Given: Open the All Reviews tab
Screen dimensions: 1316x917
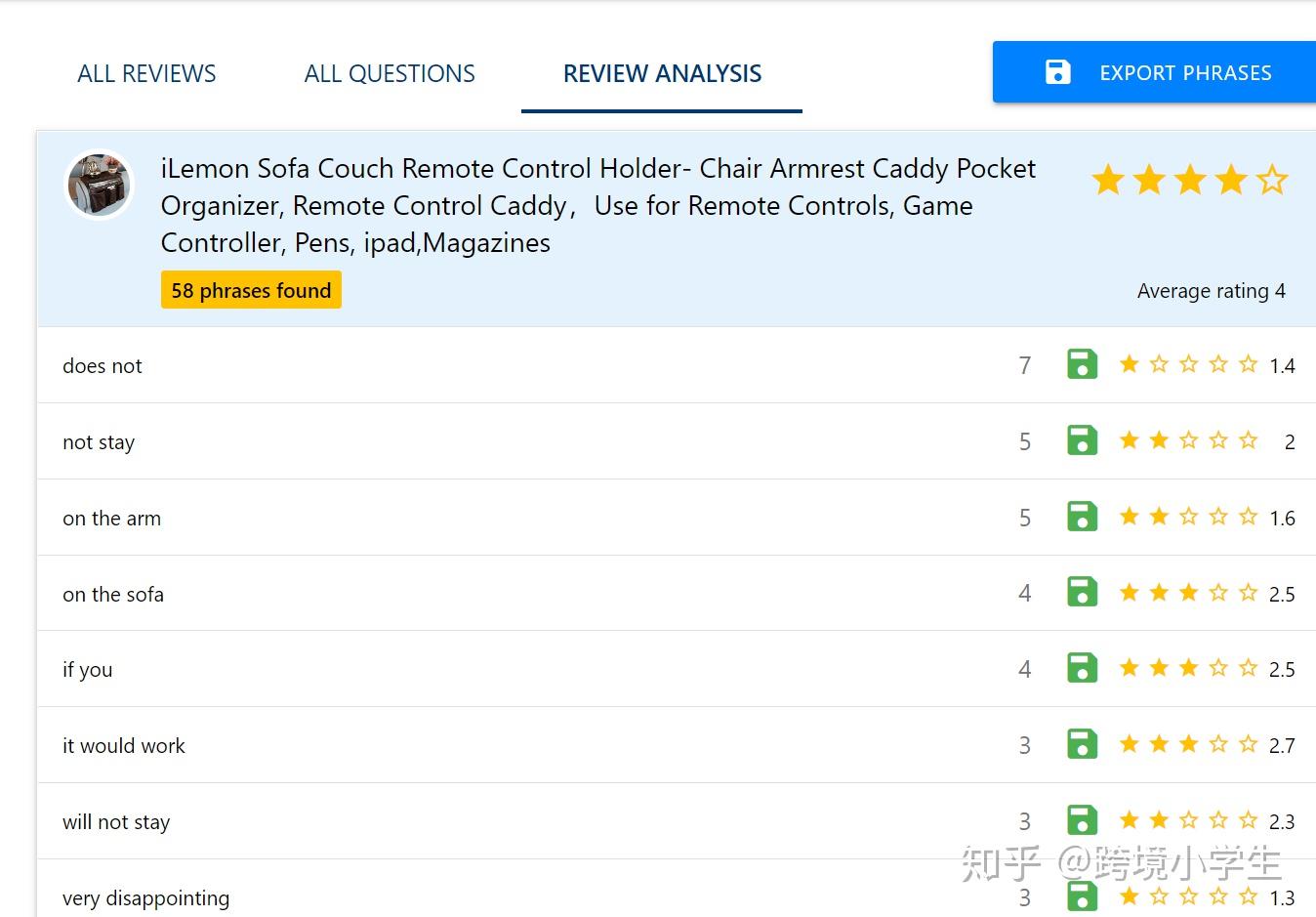Looking at the screenshot, I should coord(146,74).
